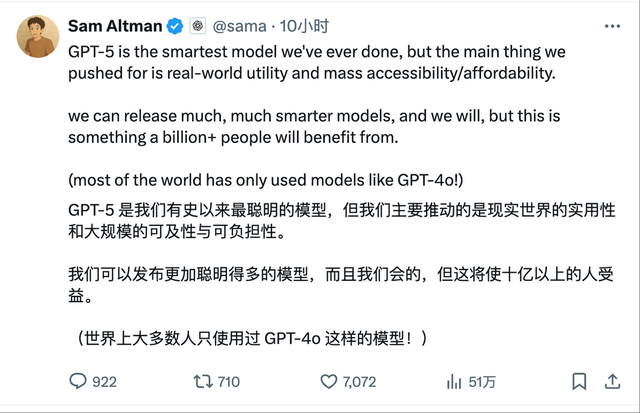The image size is (640, 413).
Task: Open view analytics bar-chart icon
Action: pos(454,381)
